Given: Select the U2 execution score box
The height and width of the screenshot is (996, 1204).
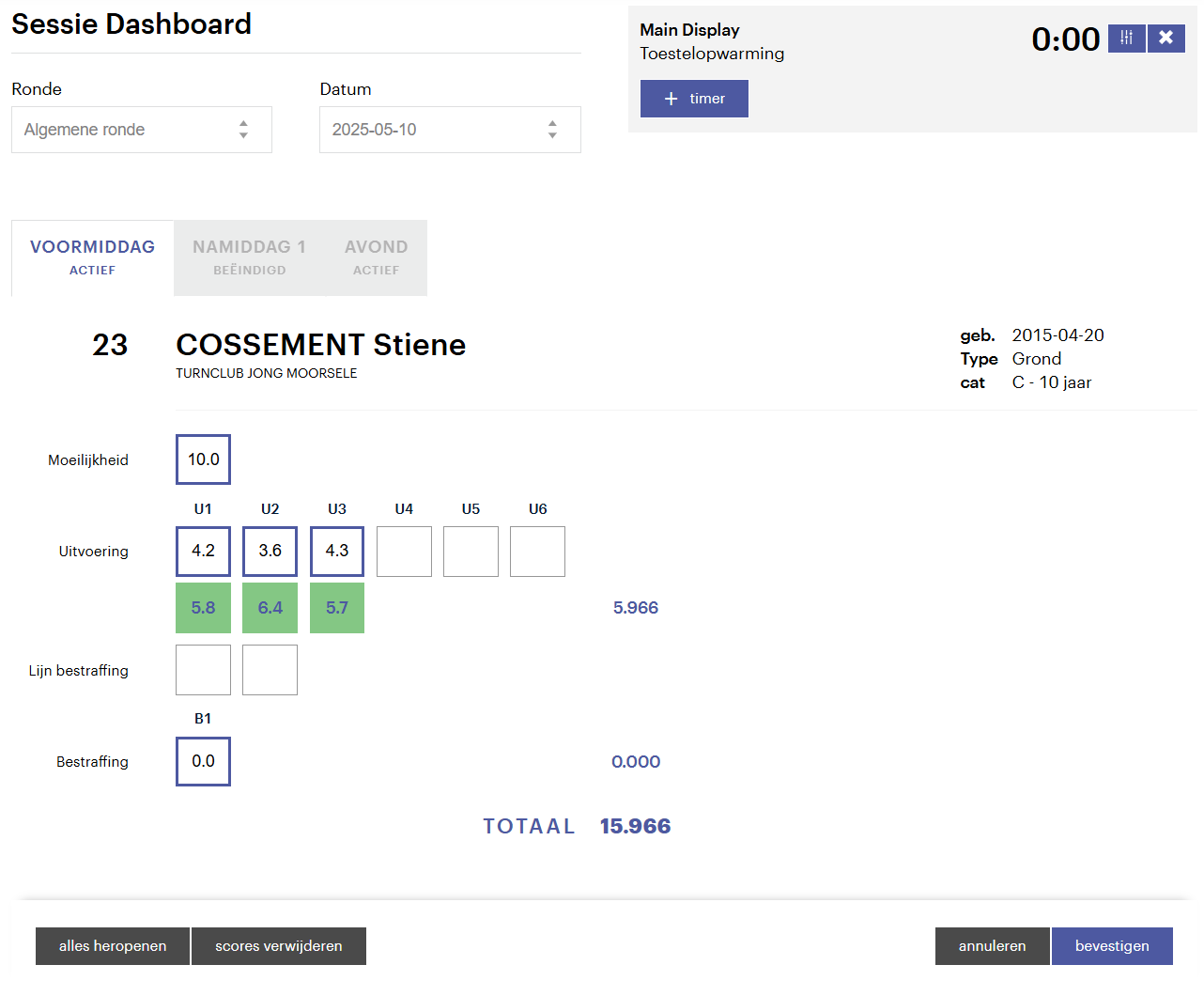Looking at the screenshot, I should click(x=270, y=551).
